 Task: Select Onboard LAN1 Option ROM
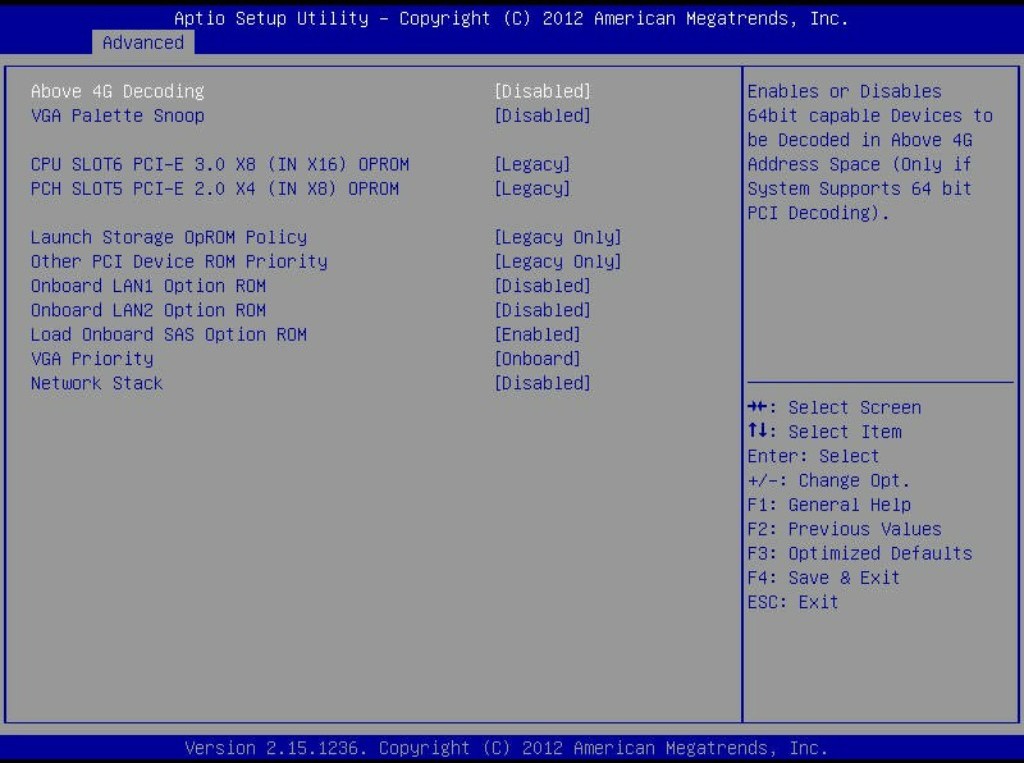click(x=148, y=286)
